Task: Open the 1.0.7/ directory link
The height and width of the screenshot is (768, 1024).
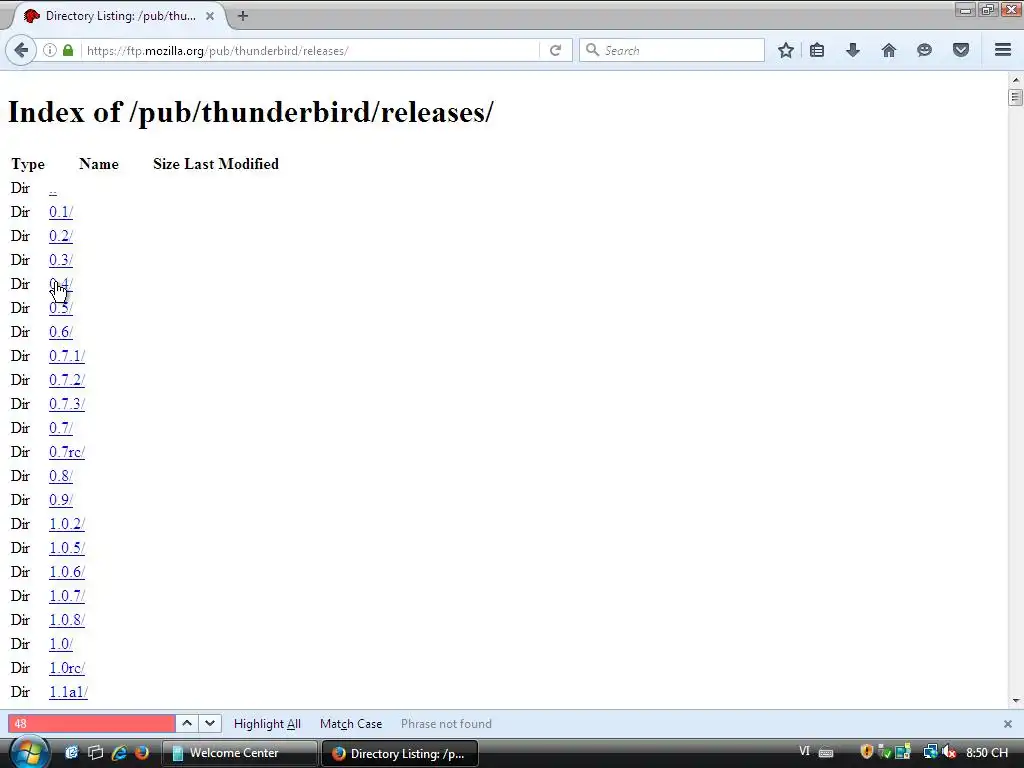Action: pyautogui.click(x=67, y=596)
